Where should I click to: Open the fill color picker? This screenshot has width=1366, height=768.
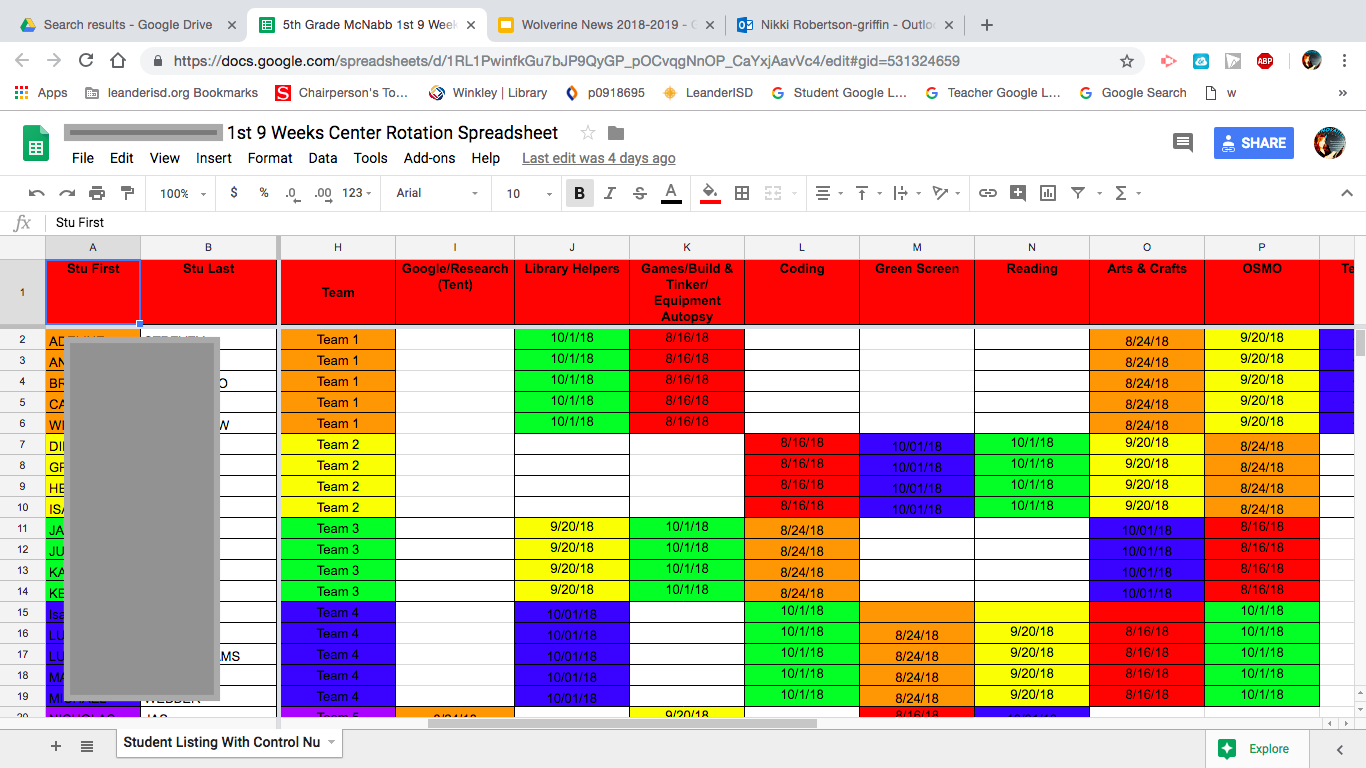tap(710, 193)
